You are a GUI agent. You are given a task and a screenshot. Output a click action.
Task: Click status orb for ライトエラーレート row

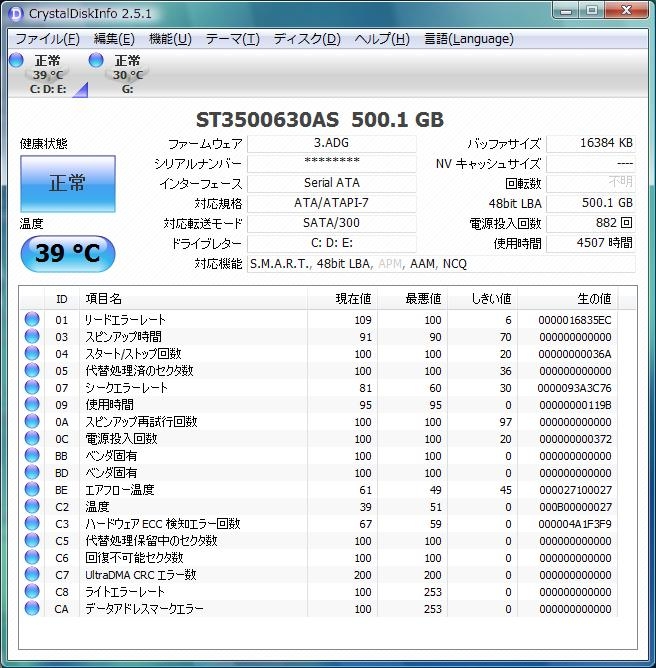(x=32, y=592)
